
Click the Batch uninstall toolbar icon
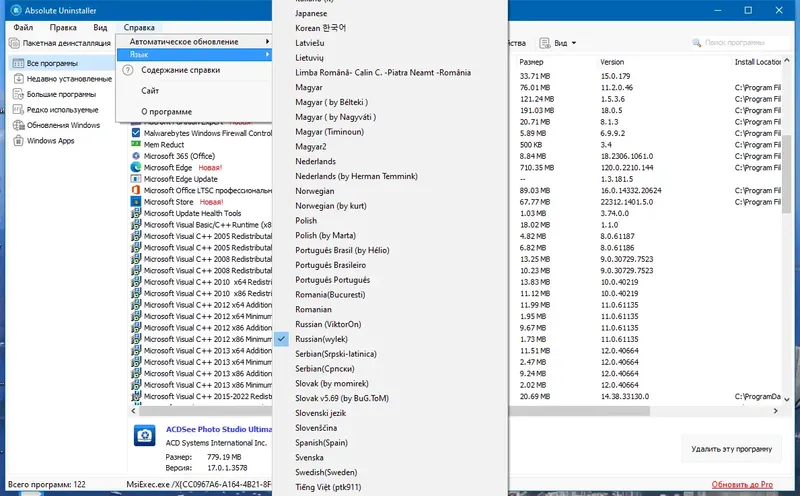pyautogui.click(x=14, y=43)
